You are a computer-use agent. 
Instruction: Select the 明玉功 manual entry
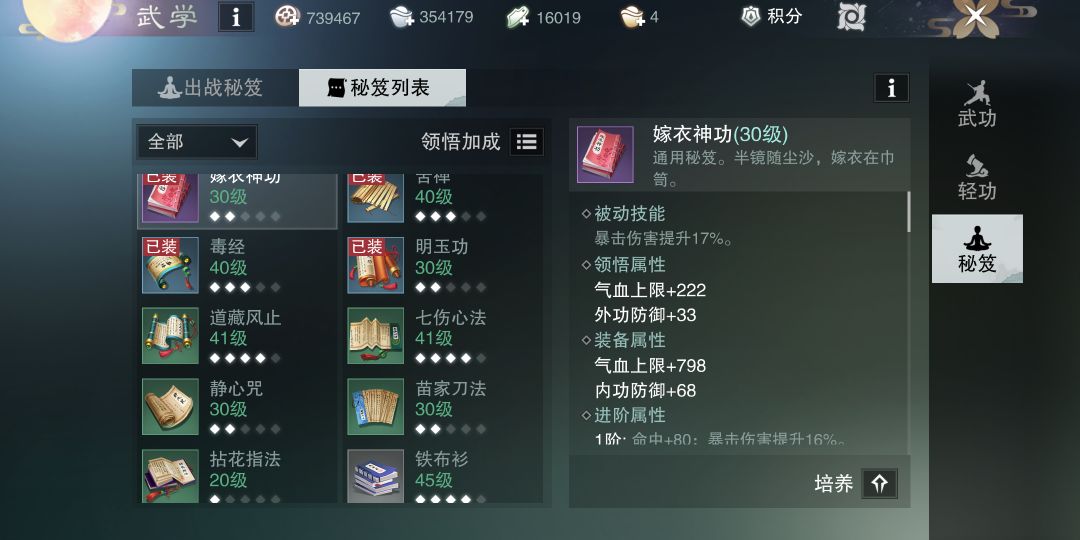click(443, 265)
